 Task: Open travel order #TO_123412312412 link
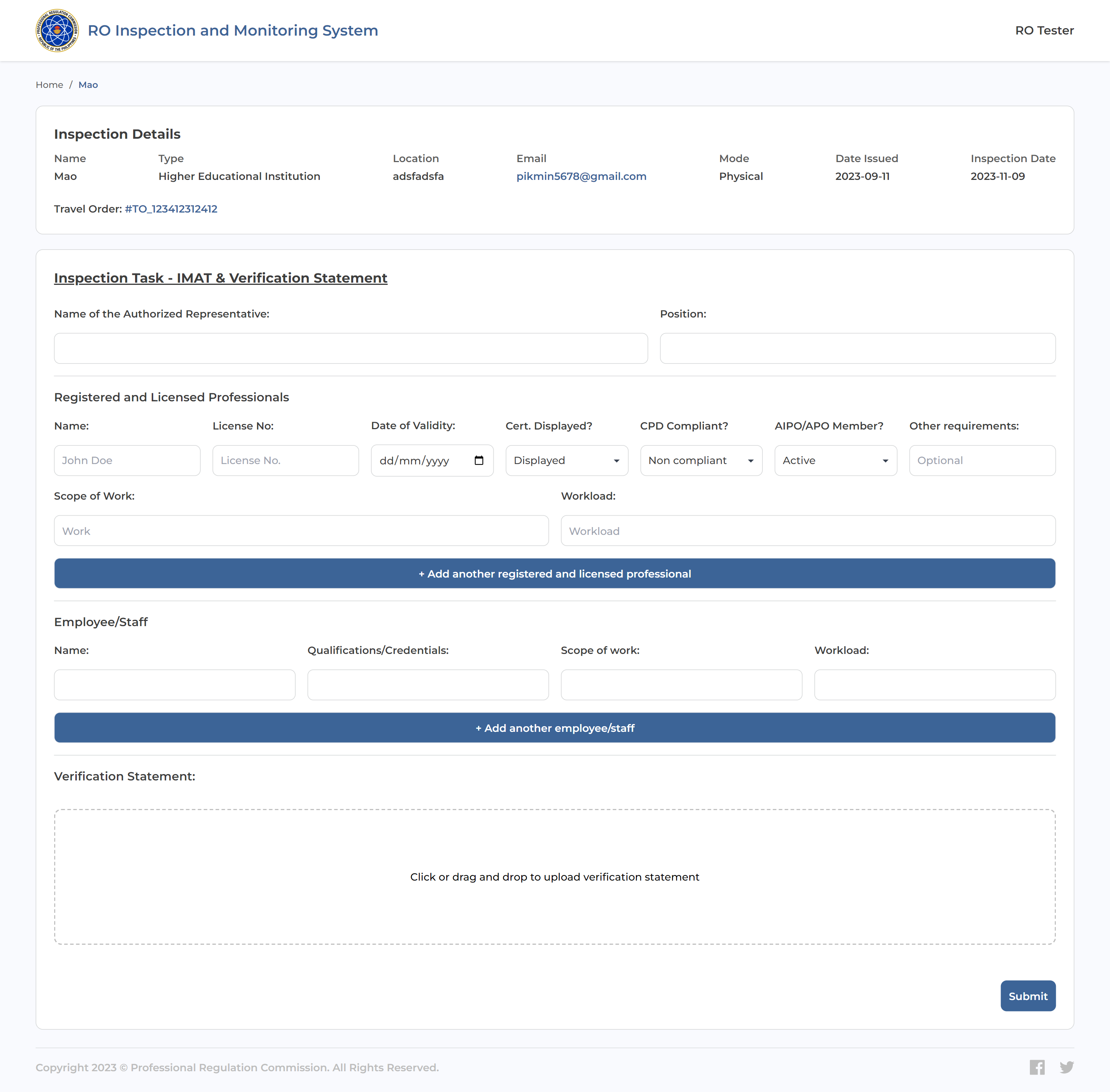click(x=171, y=209)
